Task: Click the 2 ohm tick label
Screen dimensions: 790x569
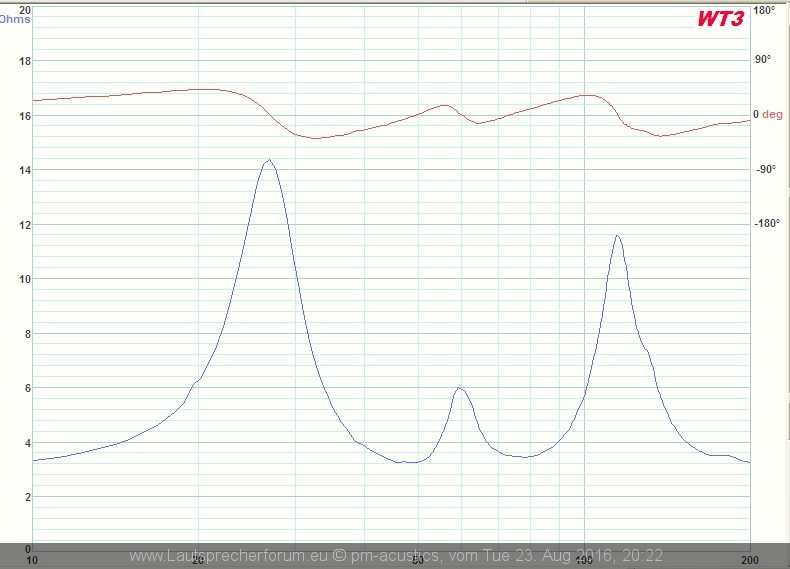Action: tap(27, 497)
